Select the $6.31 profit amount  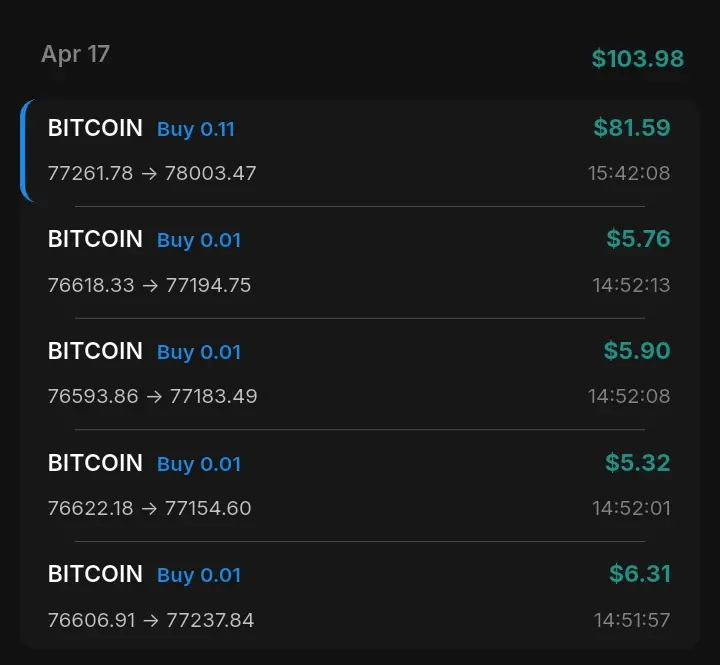[640, 574]
